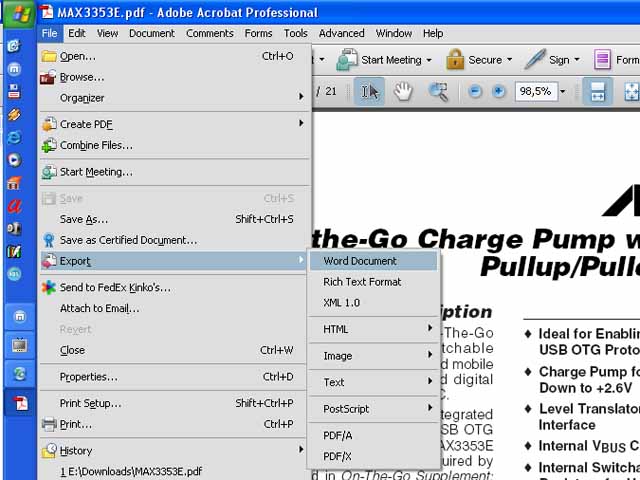Expand the Image export submenu
640x480 pixels.
[373, 356]
